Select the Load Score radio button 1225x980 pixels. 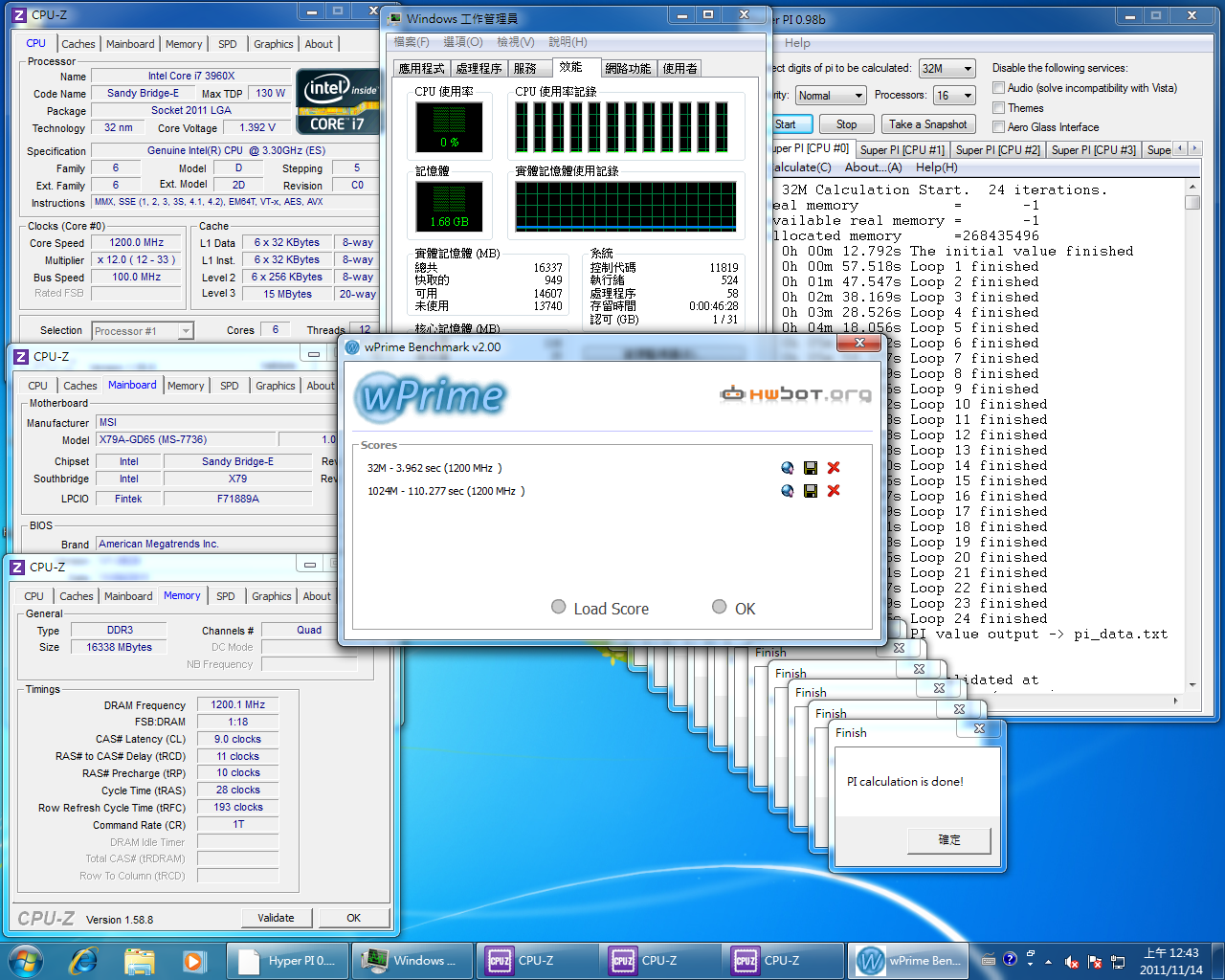click(x=559, y=607)
